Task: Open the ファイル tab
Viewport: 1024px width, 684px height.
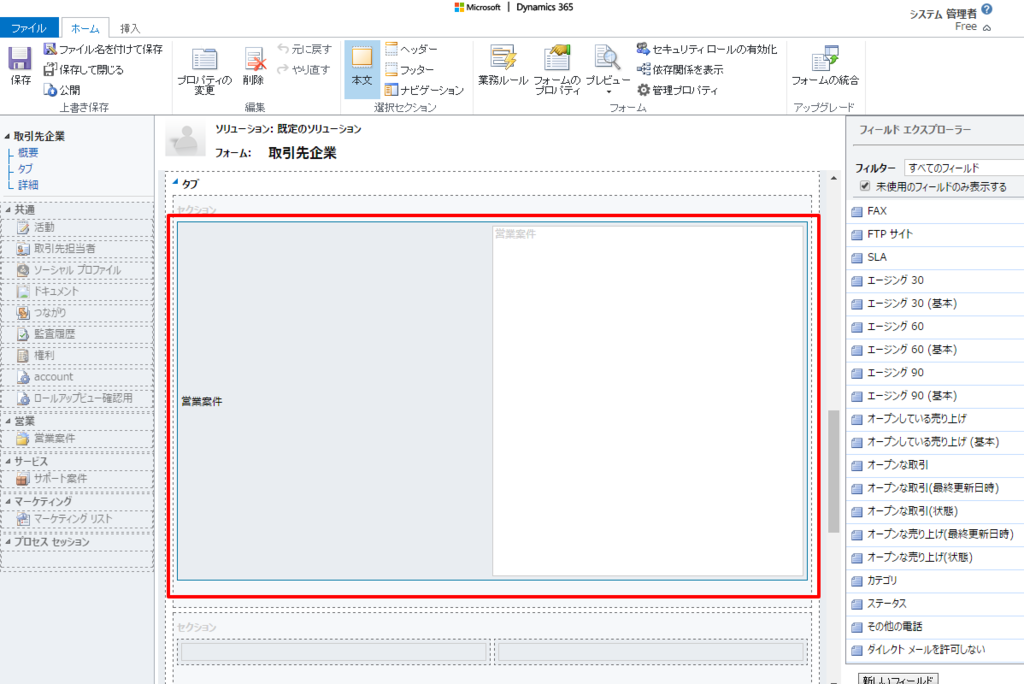Action: tap(29, 28)
